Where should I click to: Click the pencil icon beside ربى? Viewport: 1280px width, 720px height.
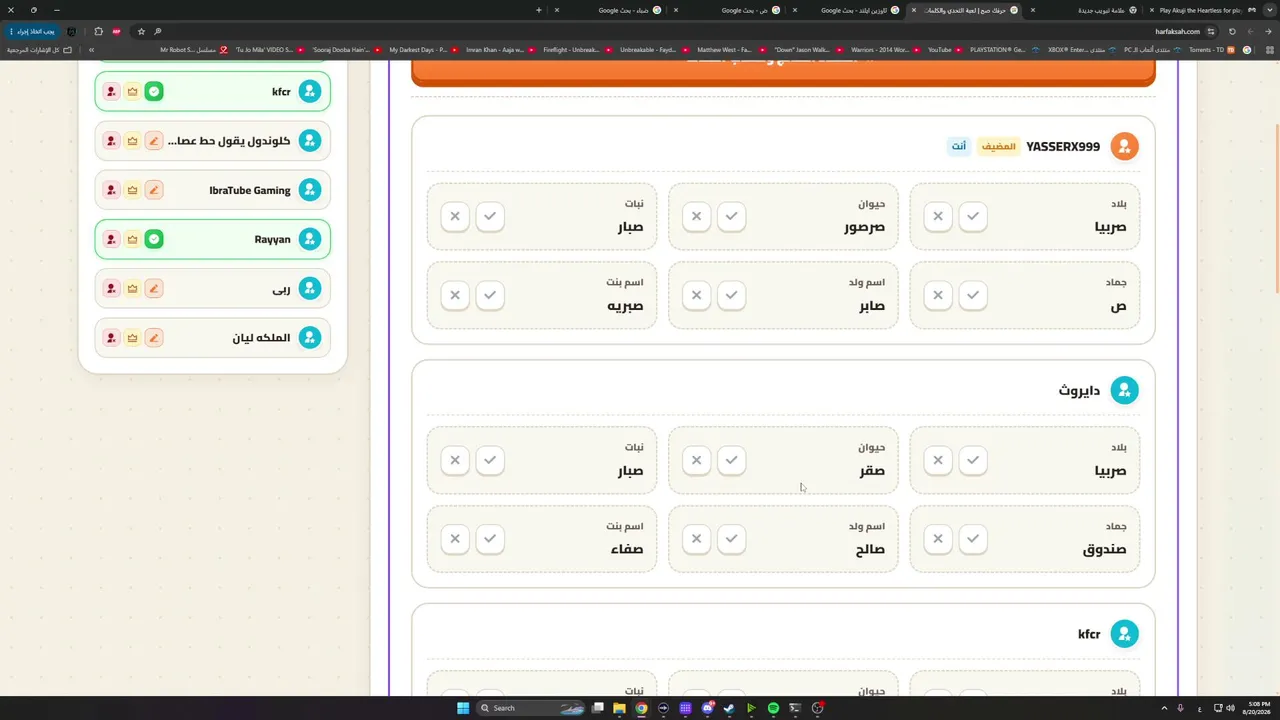(154, 288)
